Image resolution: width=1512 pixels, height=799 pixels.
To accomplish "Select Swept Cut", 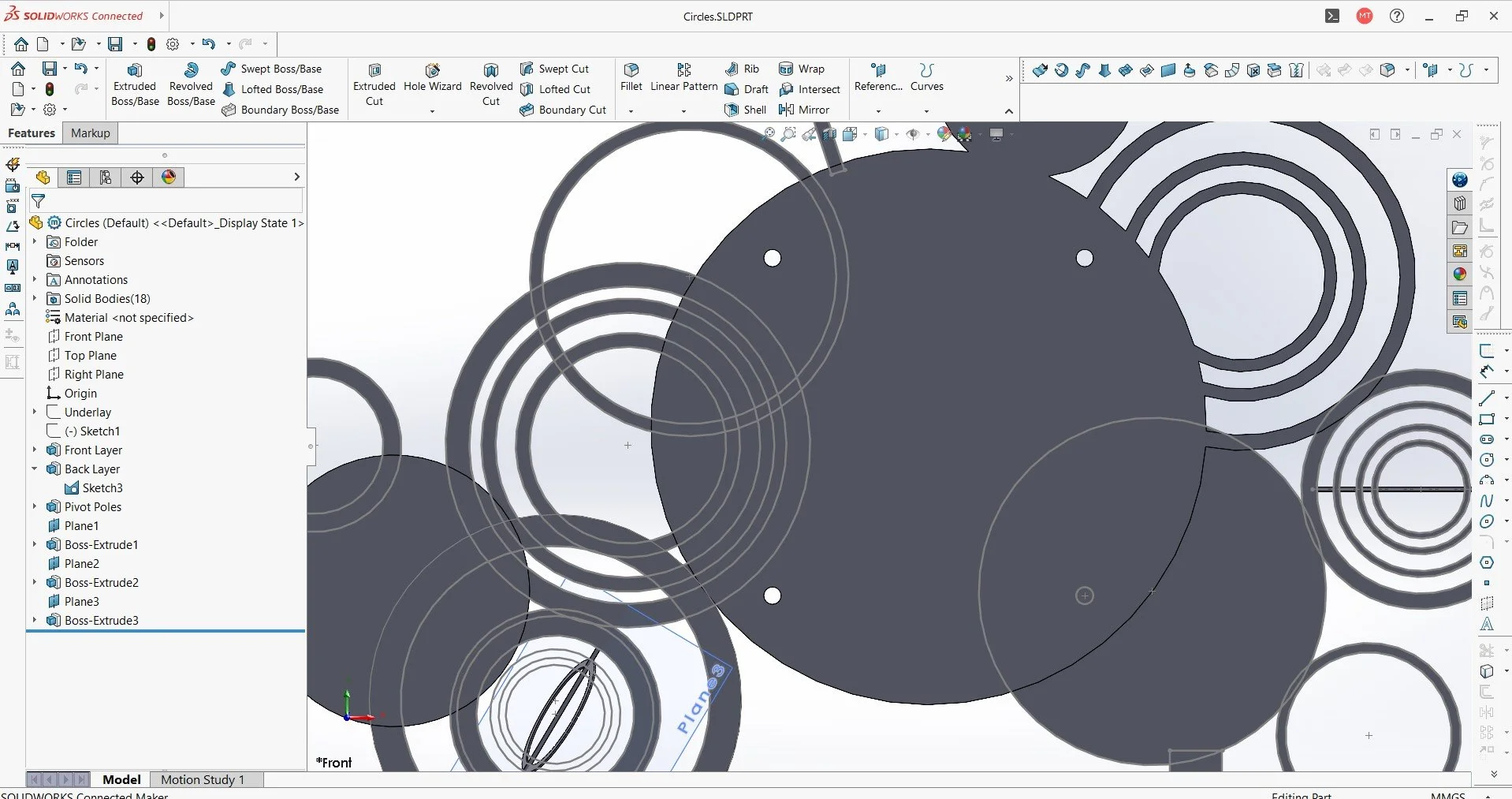I will [x=554, y=69].
